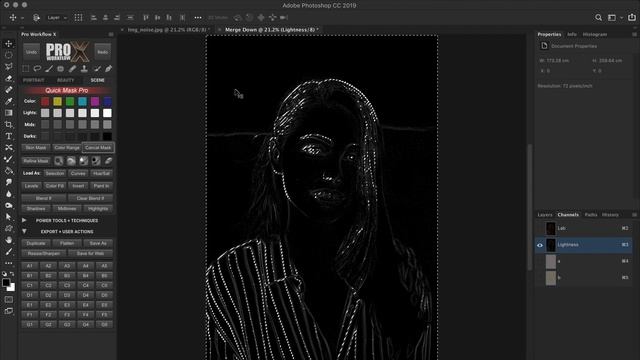Select the PORTRAIT tab in Pro Workflow
Screen dimensions: 640x360
click(x=33, y=80)
